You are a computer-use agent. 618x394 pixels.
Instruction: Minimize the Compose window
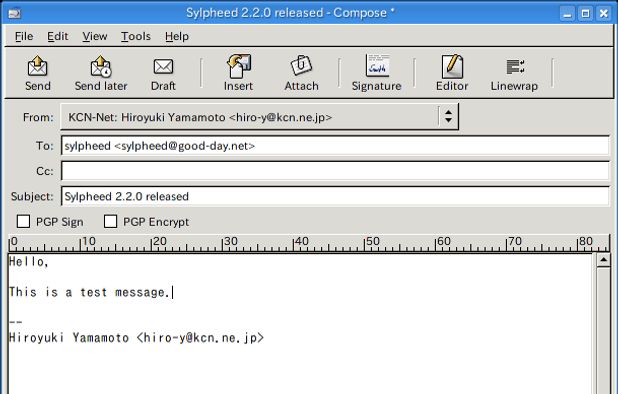(x=568, y=14)
